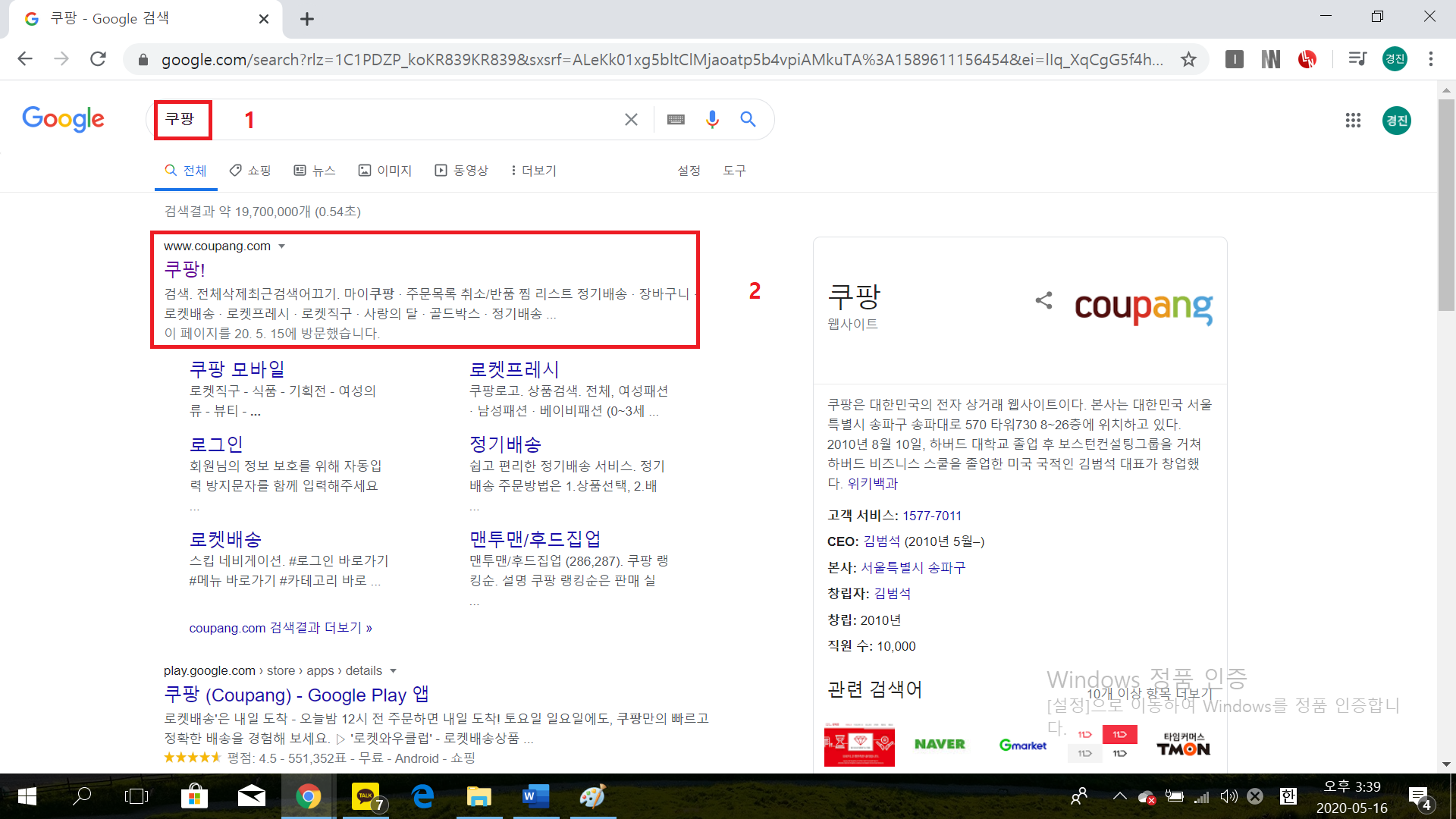Switch to the 이미지 search tab
Image resolution: width=1456 pixels, height=819 pixels.
385,171
